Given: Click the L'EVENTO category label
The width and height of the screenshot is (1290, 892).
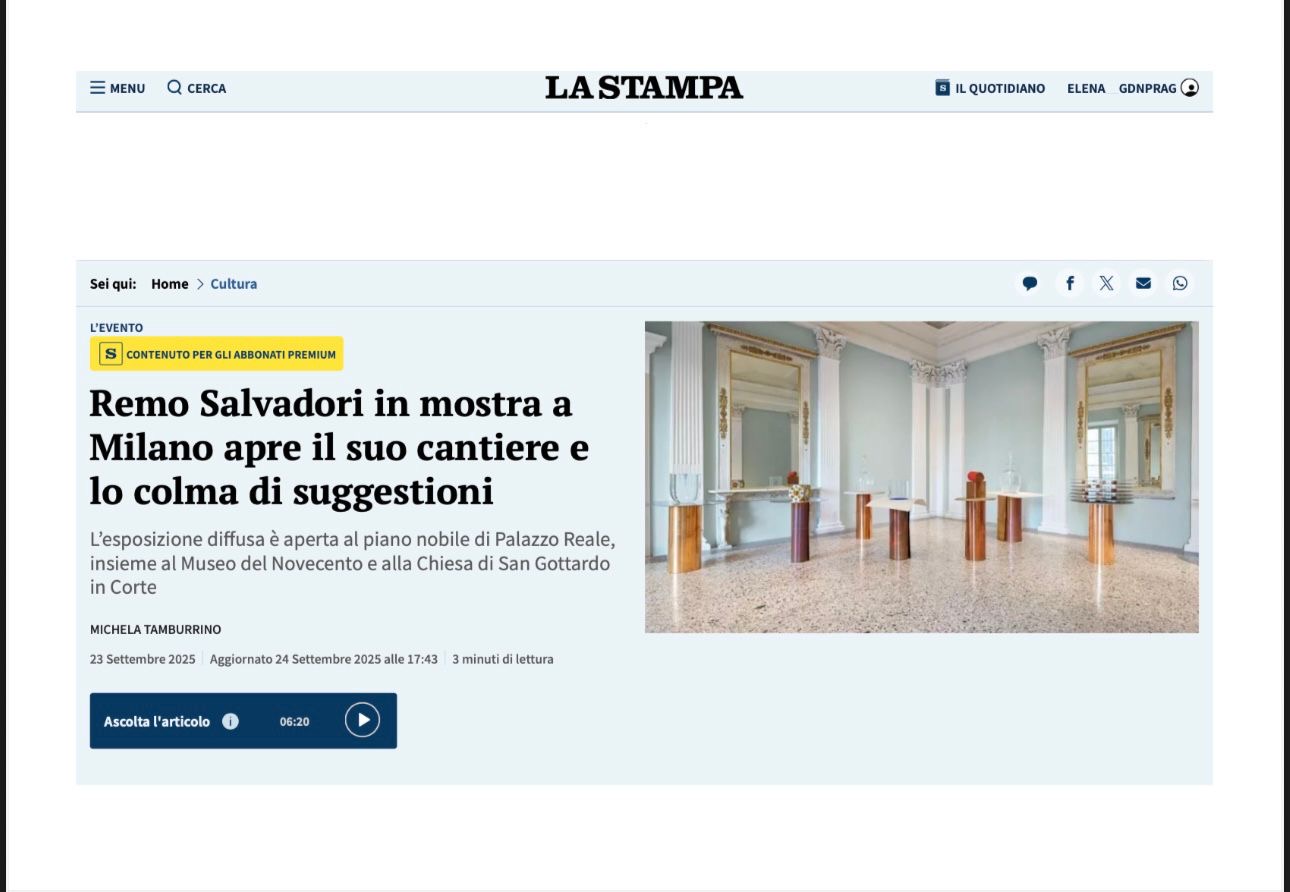Looking at the screenshot, I should click(x=116, y=327).
